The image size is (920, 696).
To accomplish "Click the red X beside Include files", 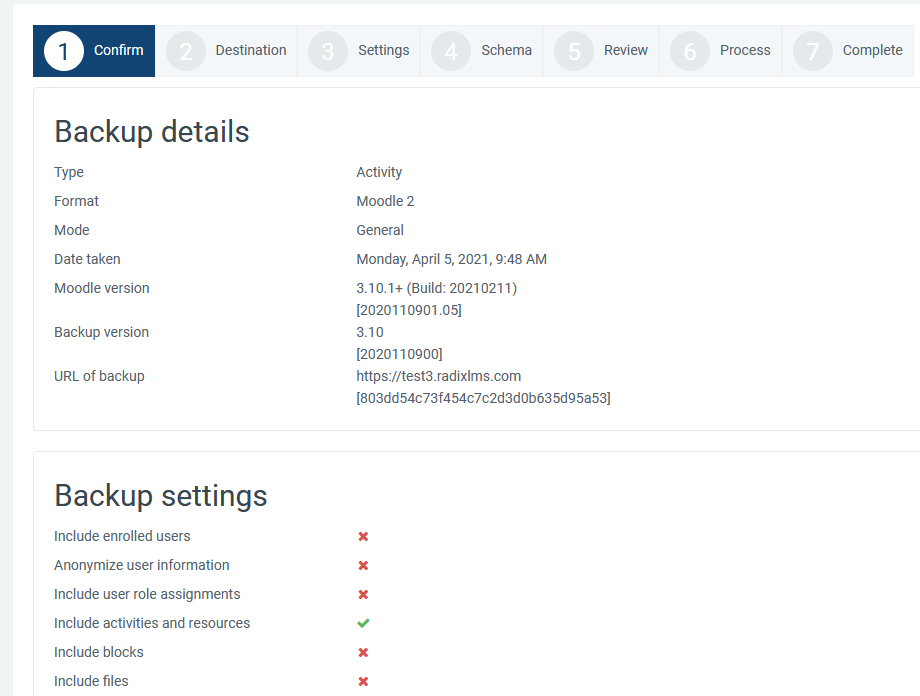I will [x=363, y=682].
